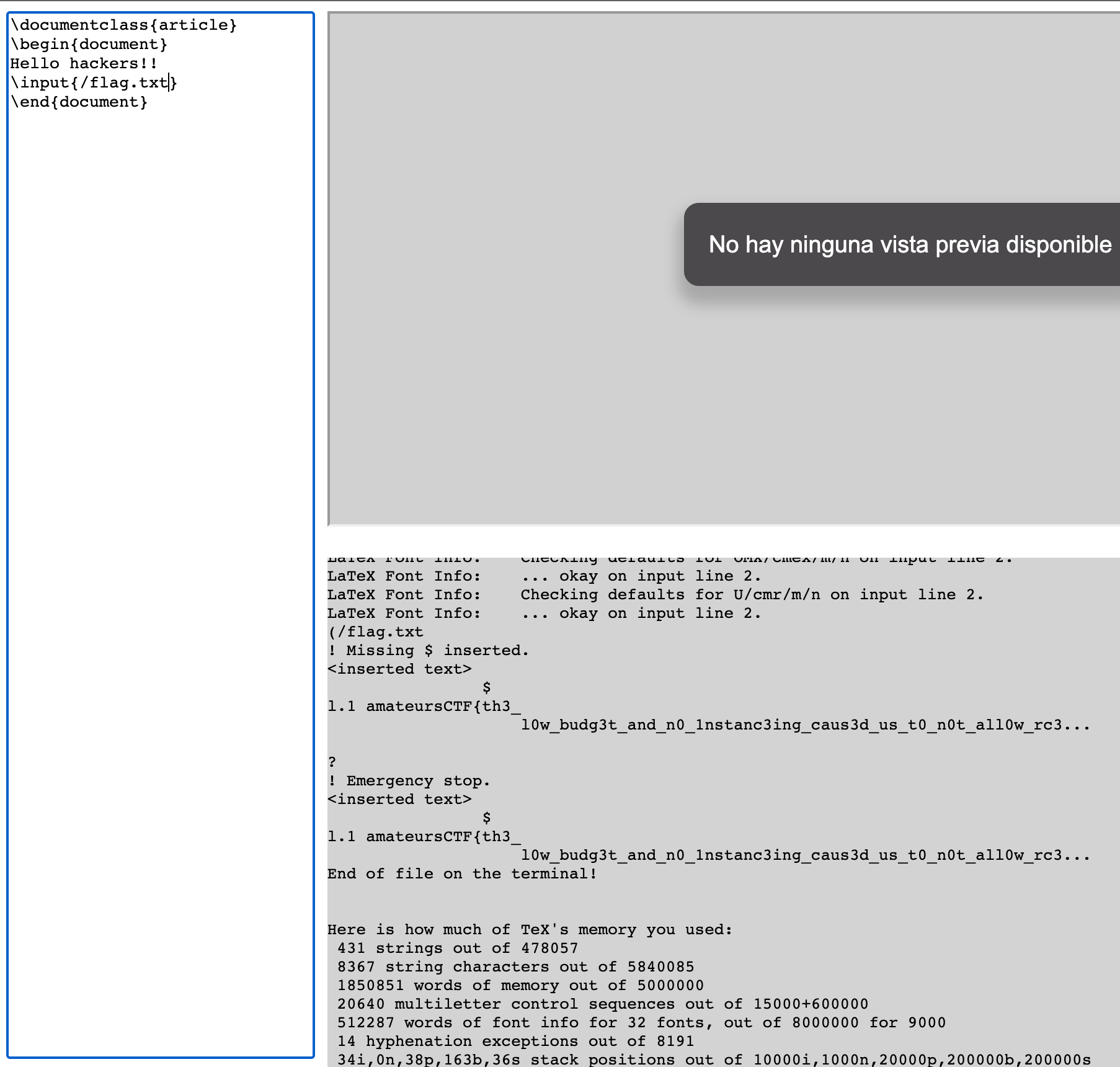The image size is (1120, 1067).
Task: Click the \documentclass{article} line in the editor
Action: (123, 25)
